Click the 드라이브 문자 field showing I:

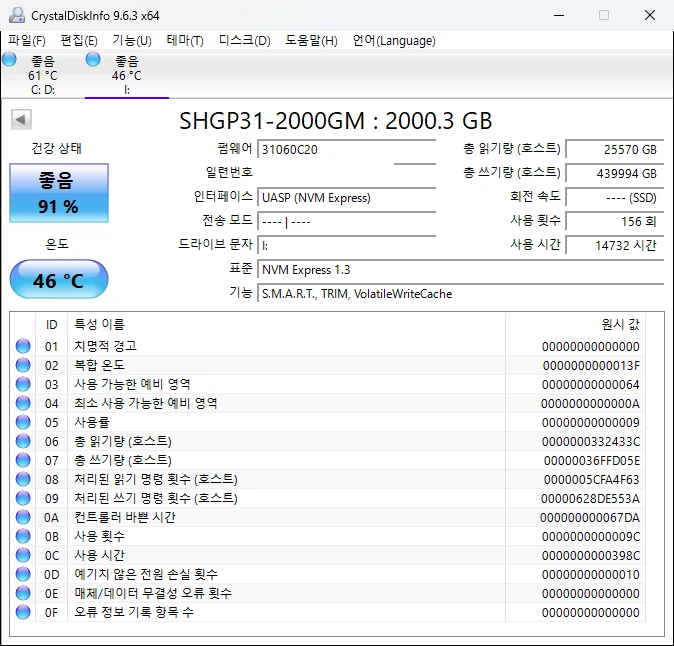[346, 246]
